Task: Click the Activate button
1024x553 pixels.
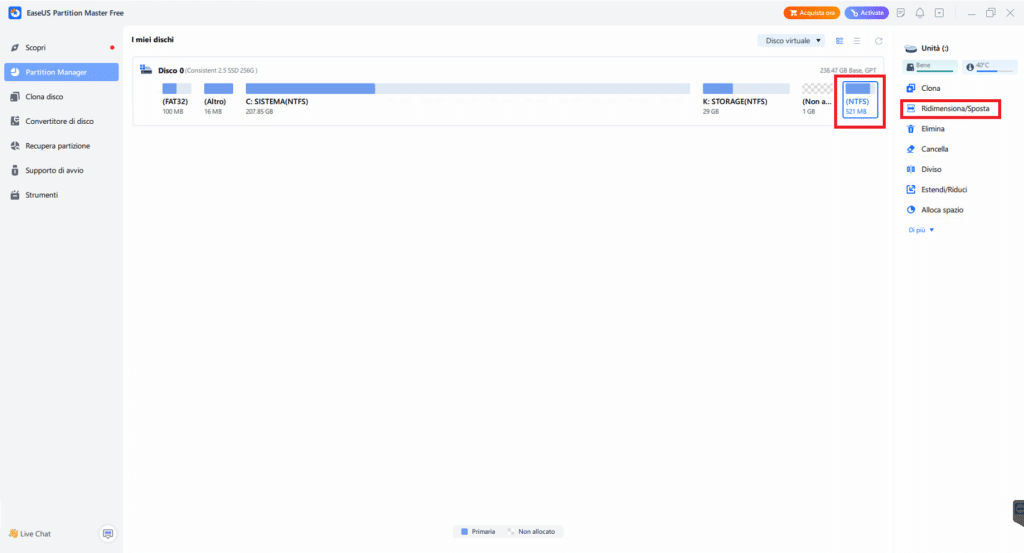Action: pyautogui.click(x=867, y=13)
